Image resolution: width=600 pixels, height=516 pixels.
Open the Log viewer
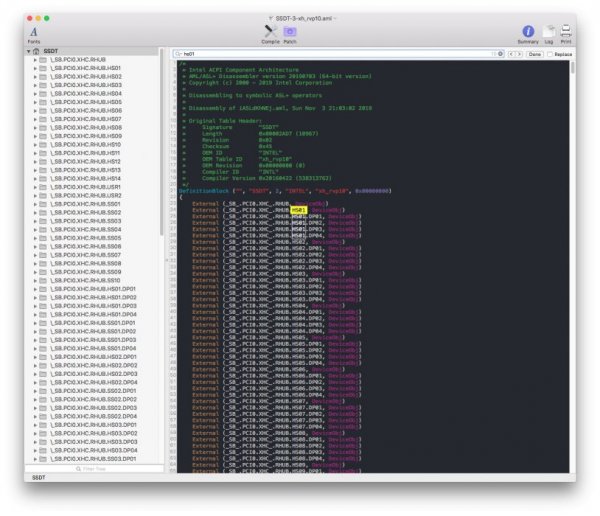coord(549,34)
